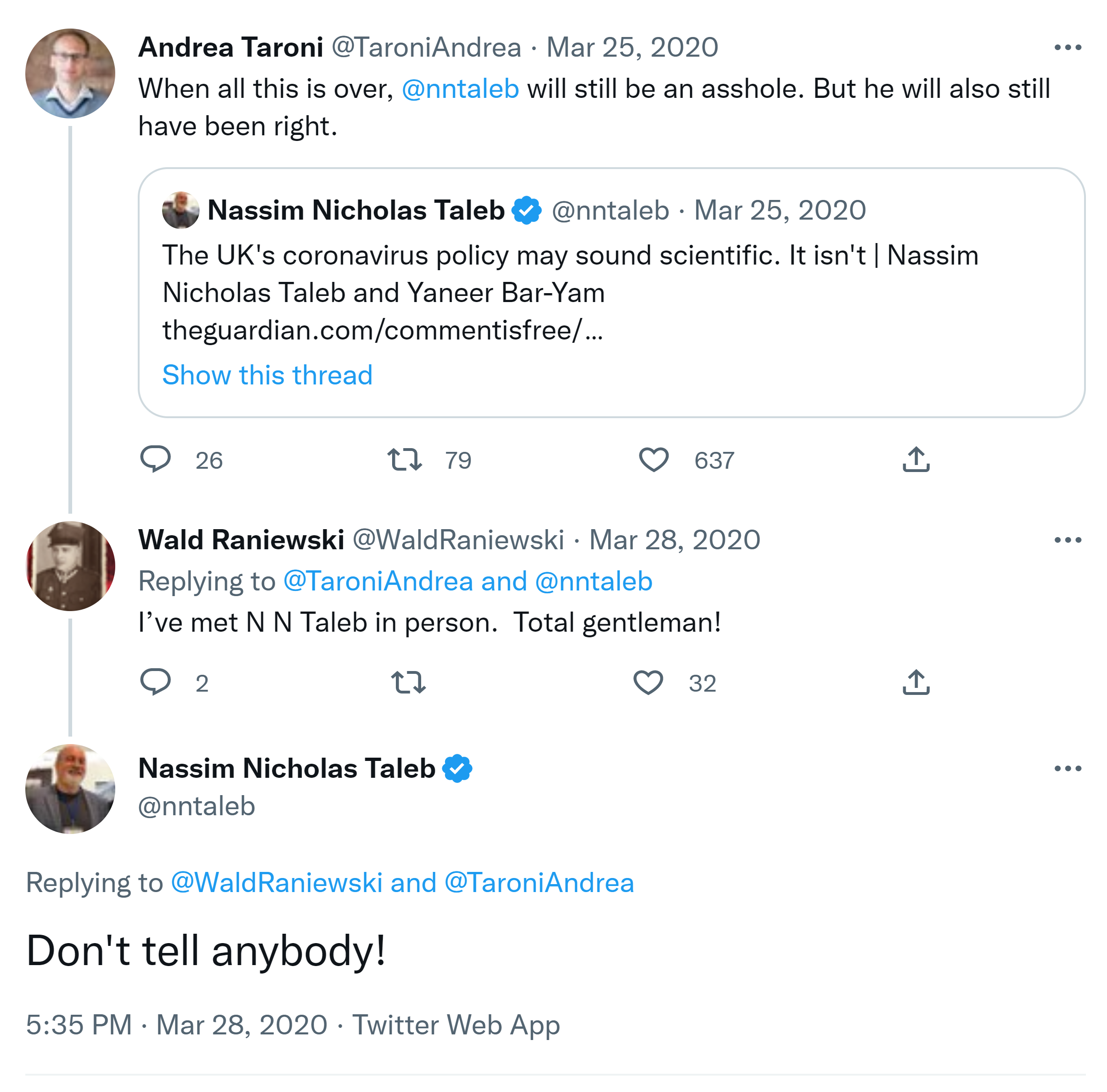
Task: Click Taleb's verified badge in main reply
Action: 457,768
